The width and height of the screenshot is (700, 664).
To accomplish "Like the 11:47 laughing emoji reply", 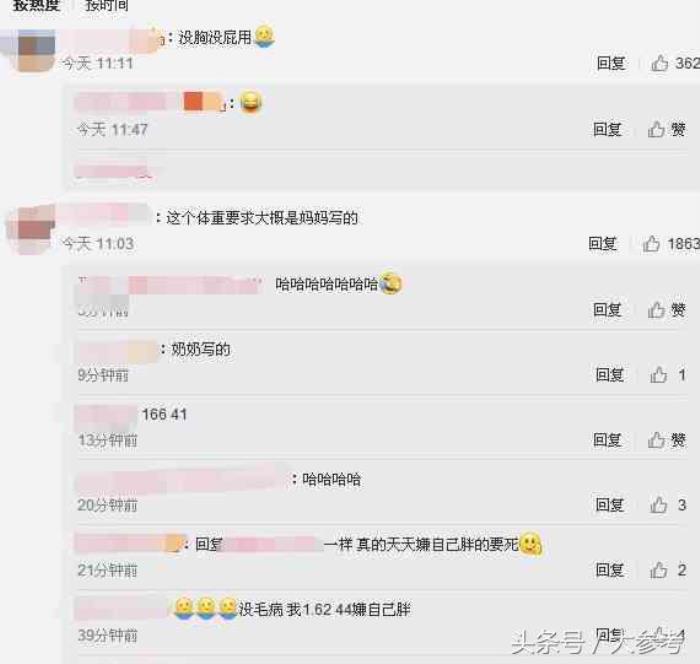I will tap(656, 129).
